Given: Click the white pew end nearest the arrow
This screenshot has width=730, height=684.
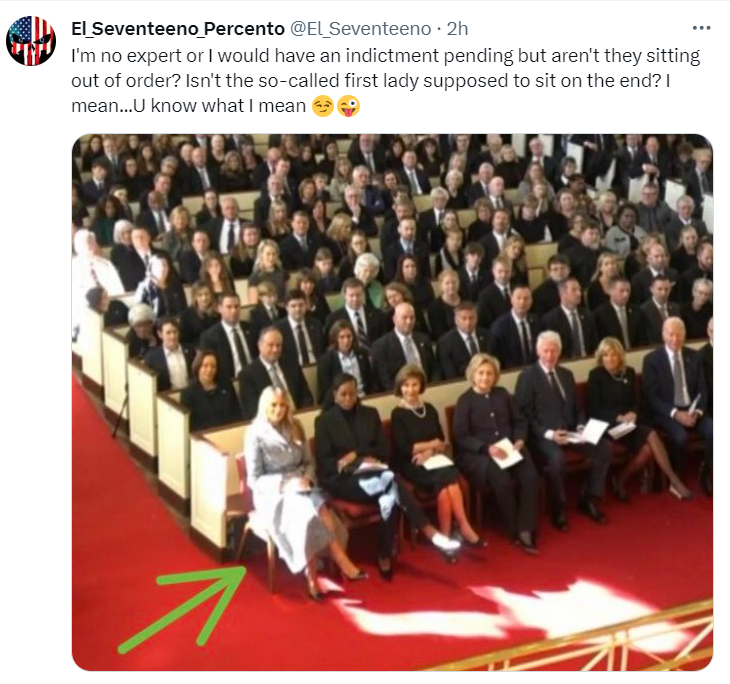Looking at the screenshot, I should 210,494.
